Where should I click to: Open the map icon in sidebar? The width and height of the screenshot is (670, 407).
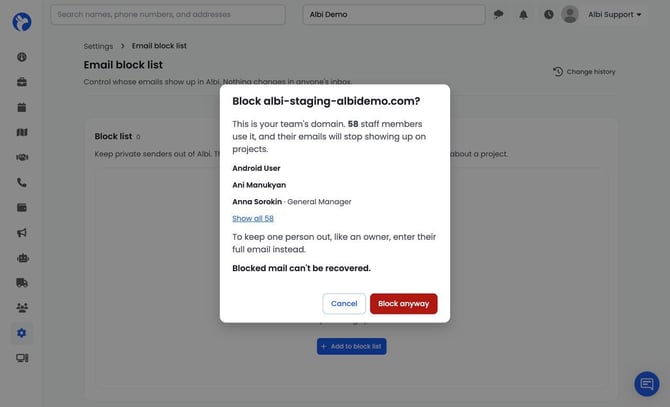(22, 132)
